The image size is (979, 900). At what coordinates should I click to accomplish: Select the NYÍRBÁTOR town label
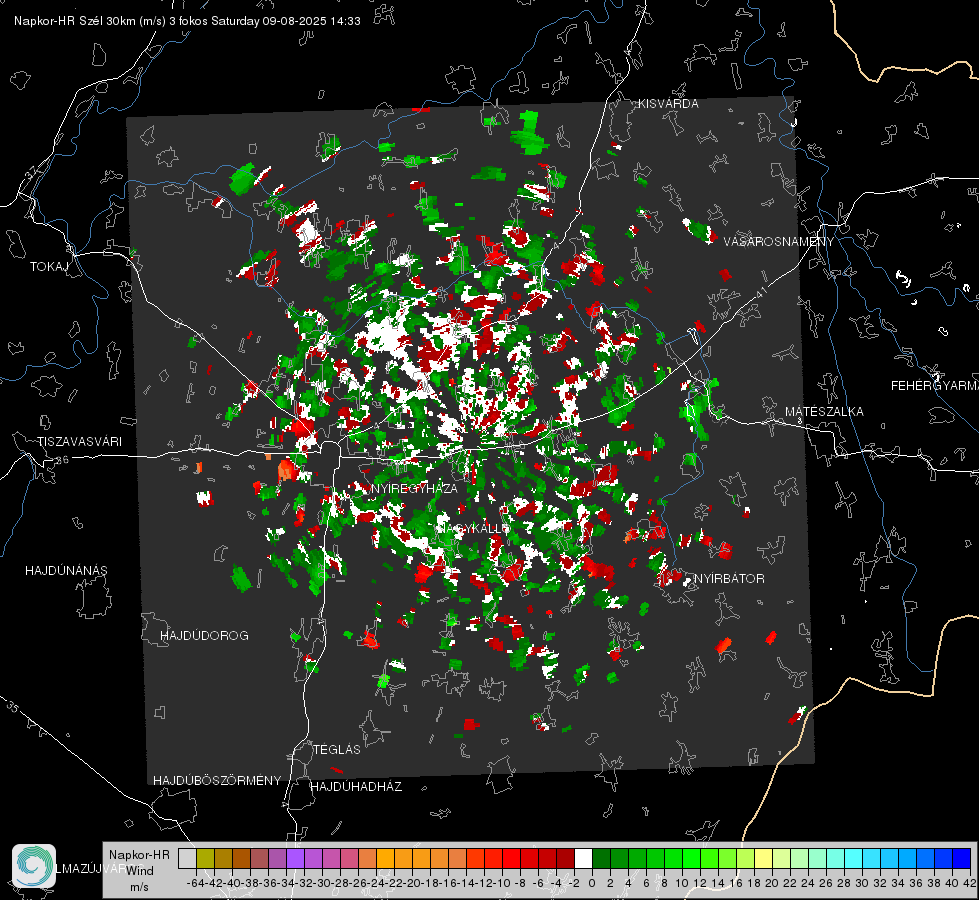tap(729, 579)
